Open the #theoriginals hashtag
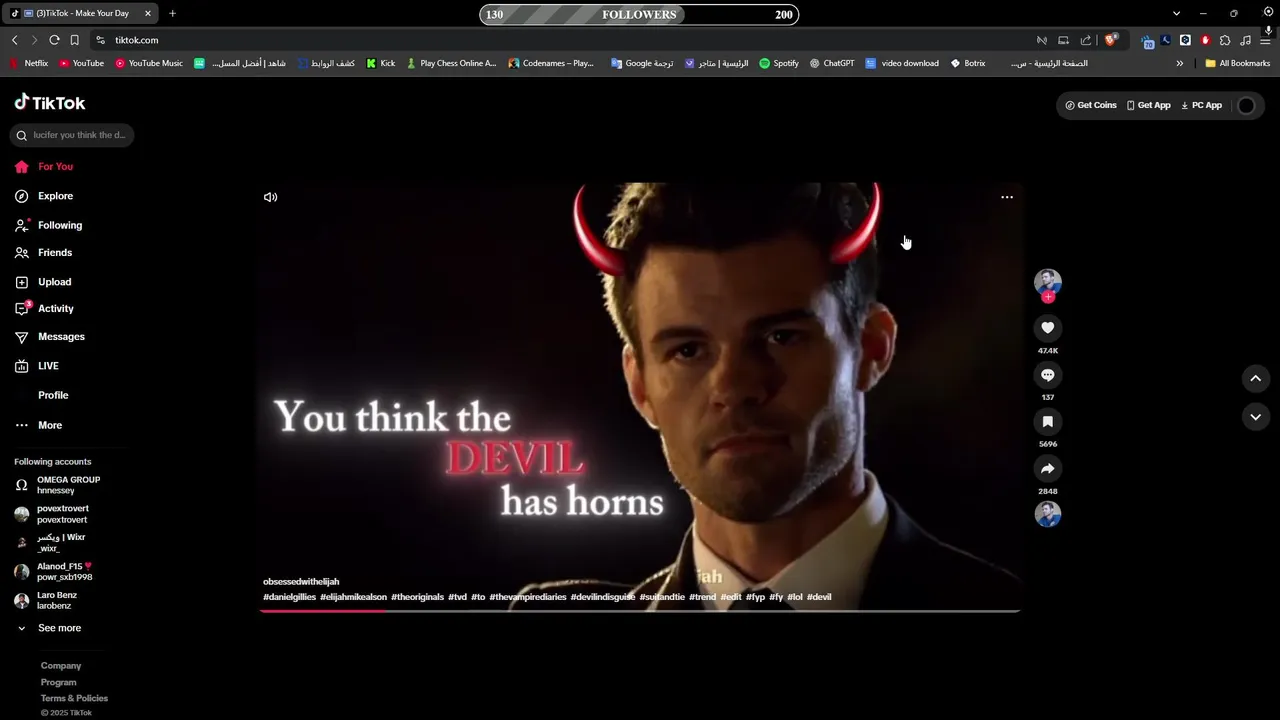Image resolution: width=1280 pixels, height=720 pixels. [417, 597]
